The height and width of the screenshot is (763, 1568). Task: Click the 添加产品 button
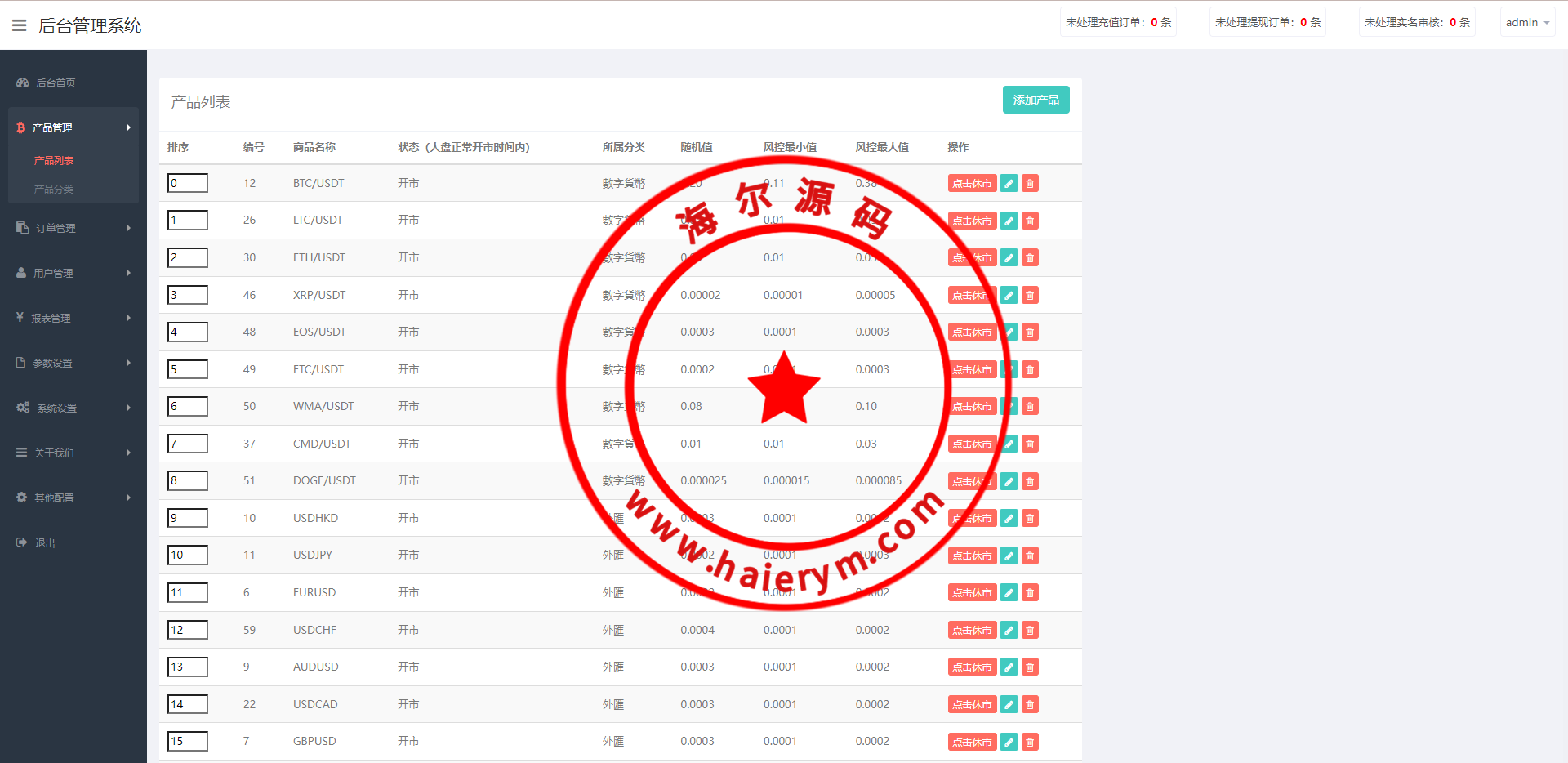pos(1036,100)
